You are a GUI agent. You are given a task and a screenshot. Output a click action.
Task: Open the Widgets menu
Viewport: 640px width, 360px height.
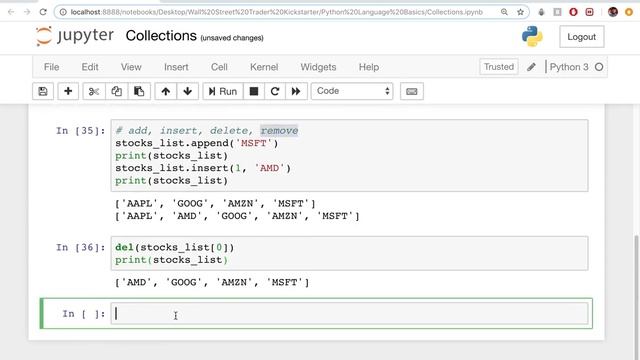(318, 67)
